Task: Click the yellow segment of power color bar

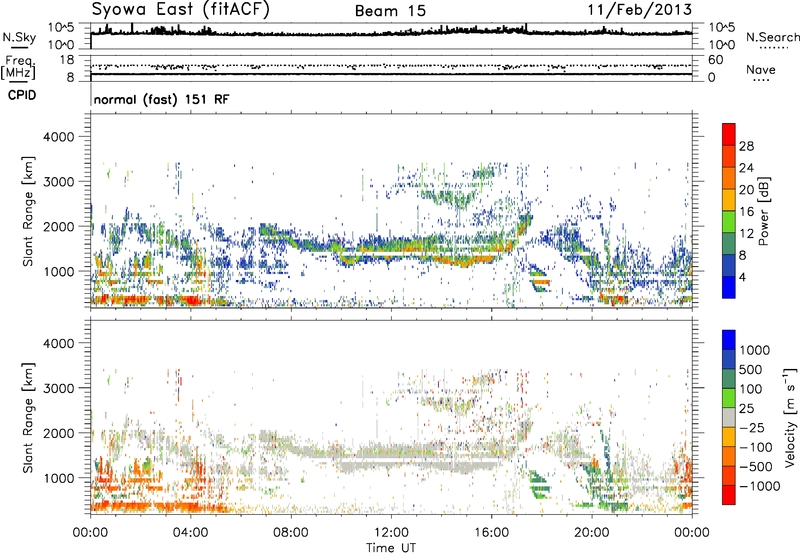Action: pos(729,201)
